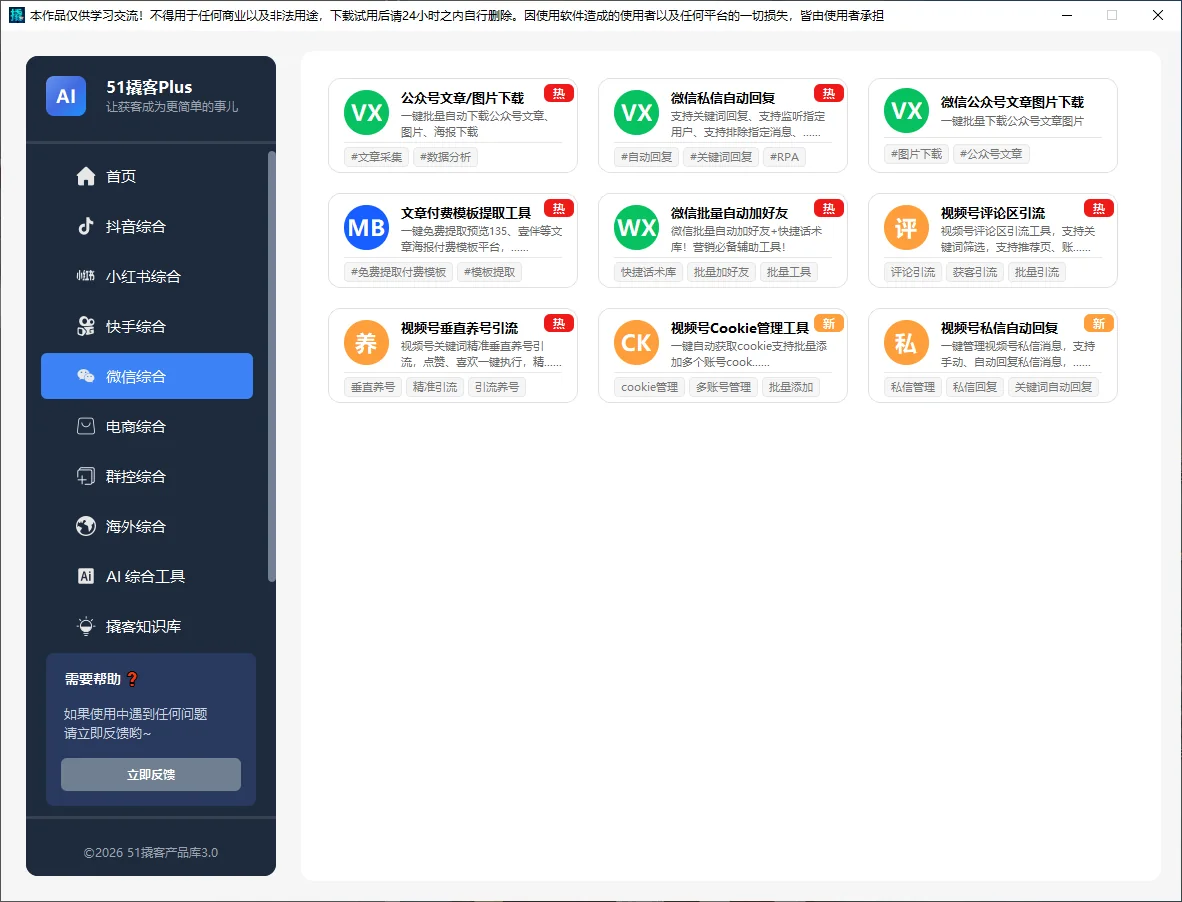The image size is (1182, 902).
Task: Click the orange CK icon of Cookie管理工具
Action: pos(636,343)
